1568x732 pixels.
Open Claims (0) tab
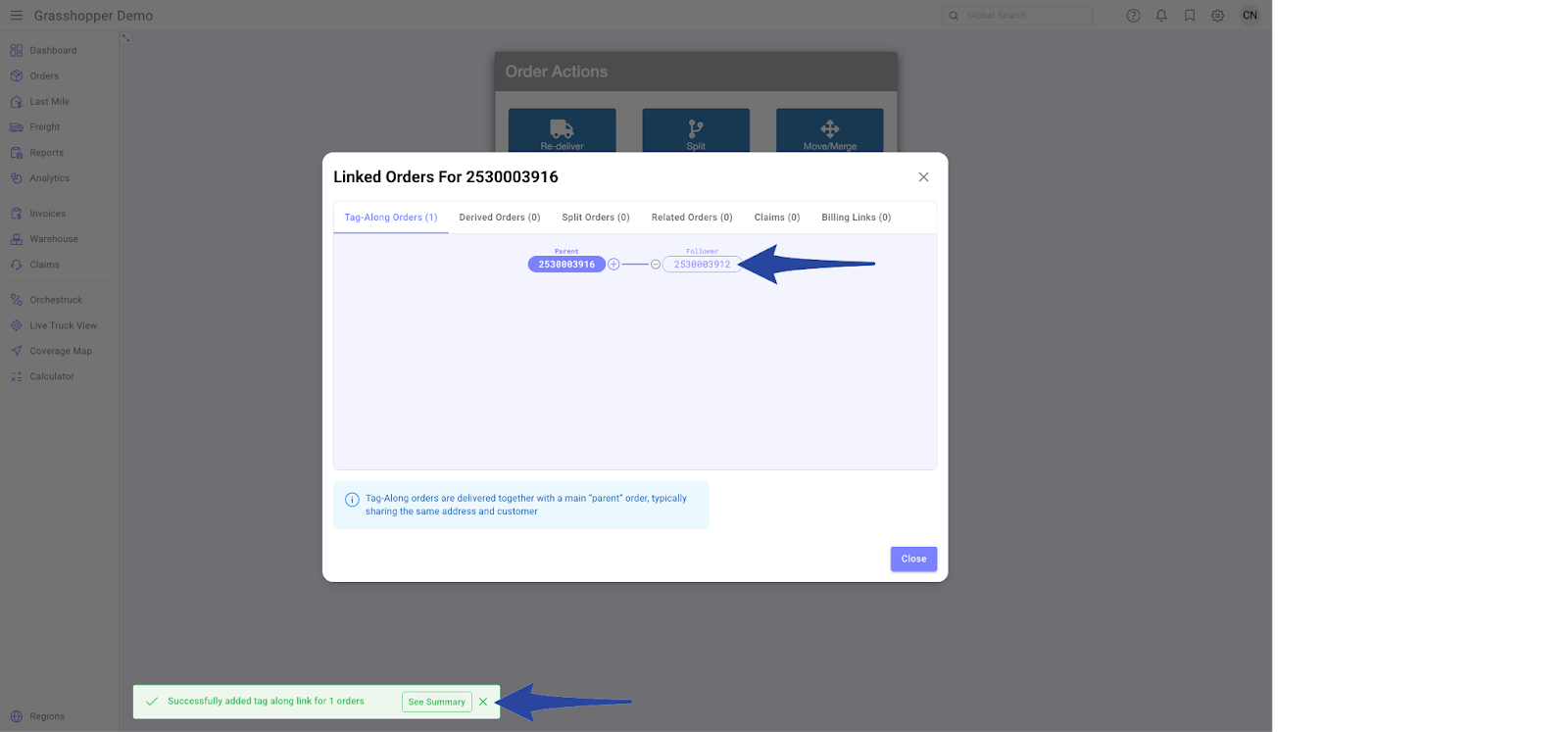[776, 218]
